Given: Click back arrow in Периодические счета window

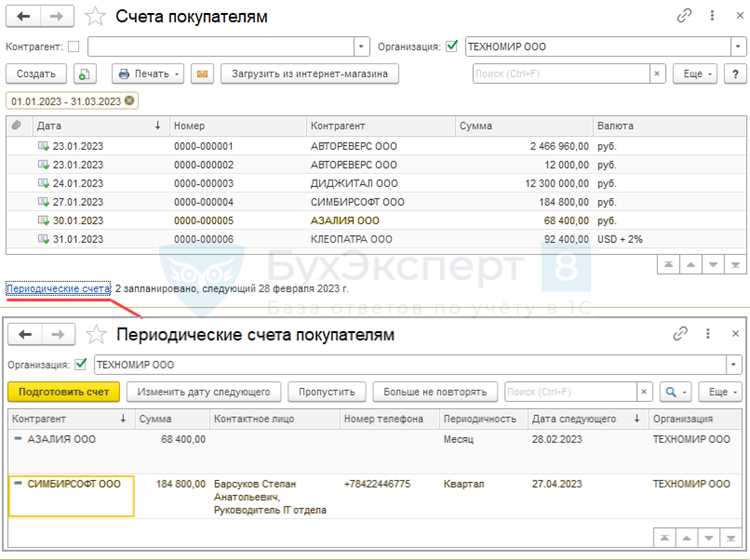Looking at the screenshot, I should (x=25, y=334).
